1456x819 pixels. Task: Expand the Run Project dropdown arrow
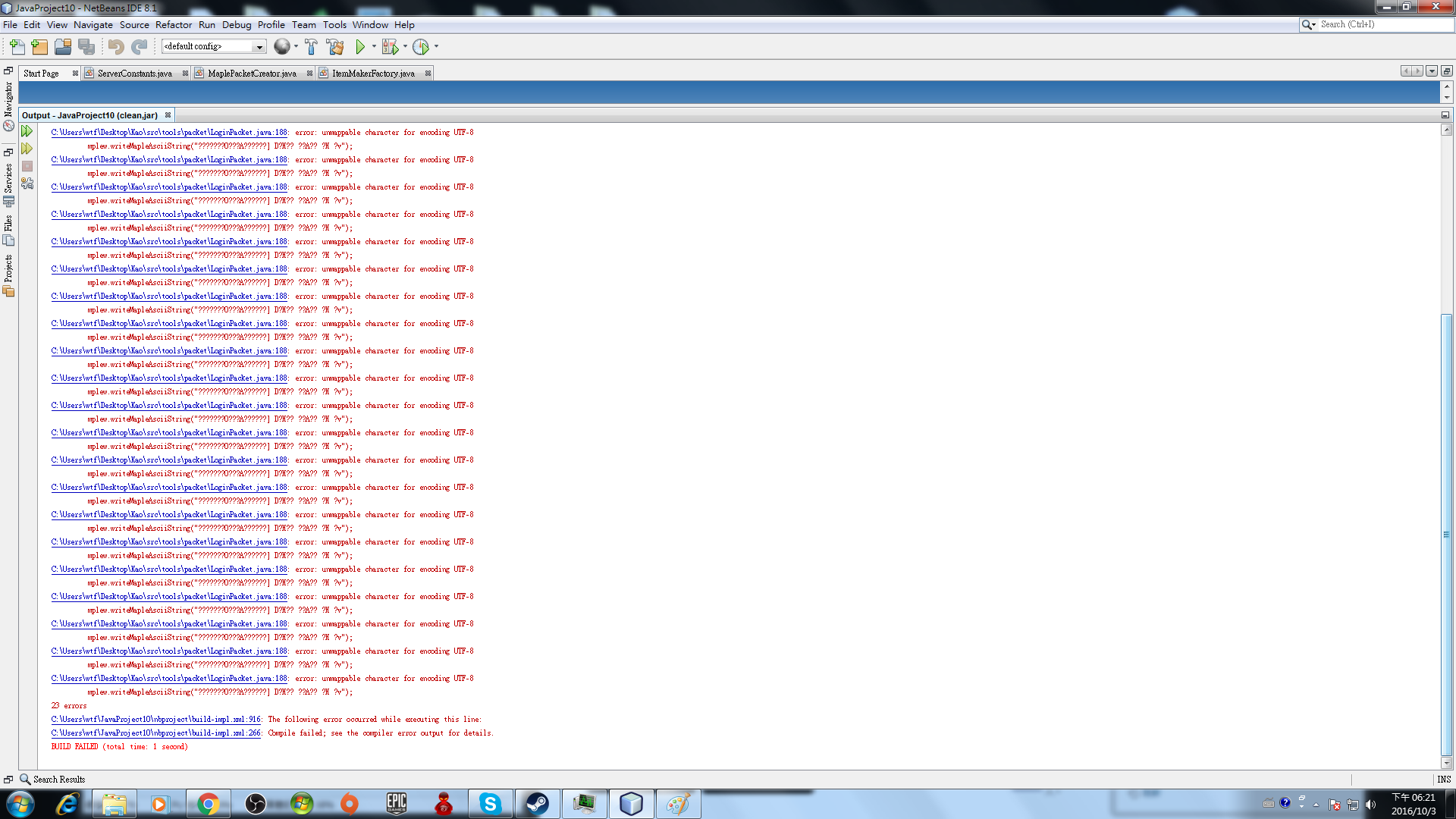click(x=374, y=47)
